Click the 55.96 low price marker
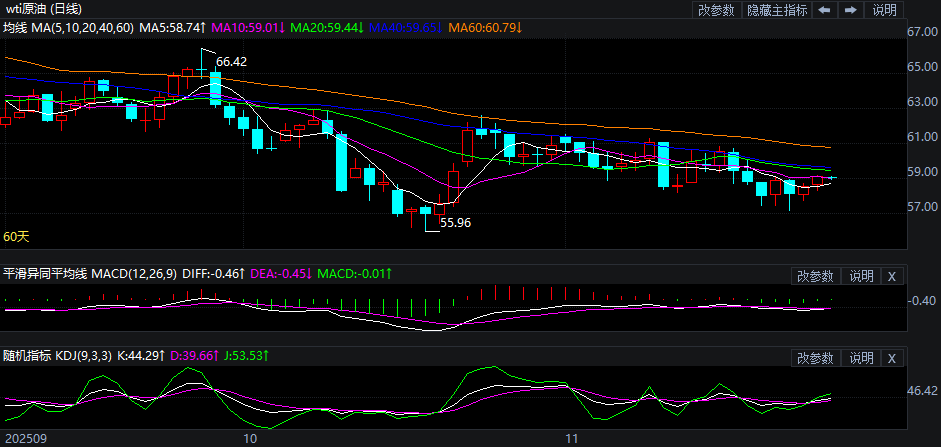The image size is (941, 447). pos(455,222)
